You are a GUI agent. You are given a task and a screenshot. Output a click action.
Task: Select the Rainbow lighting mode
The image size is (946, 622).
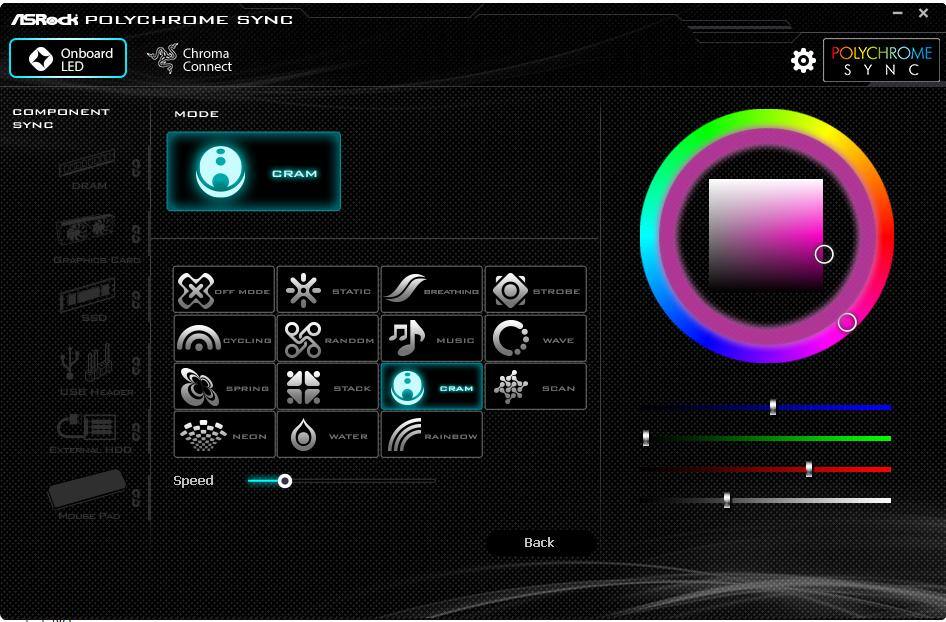432,435
